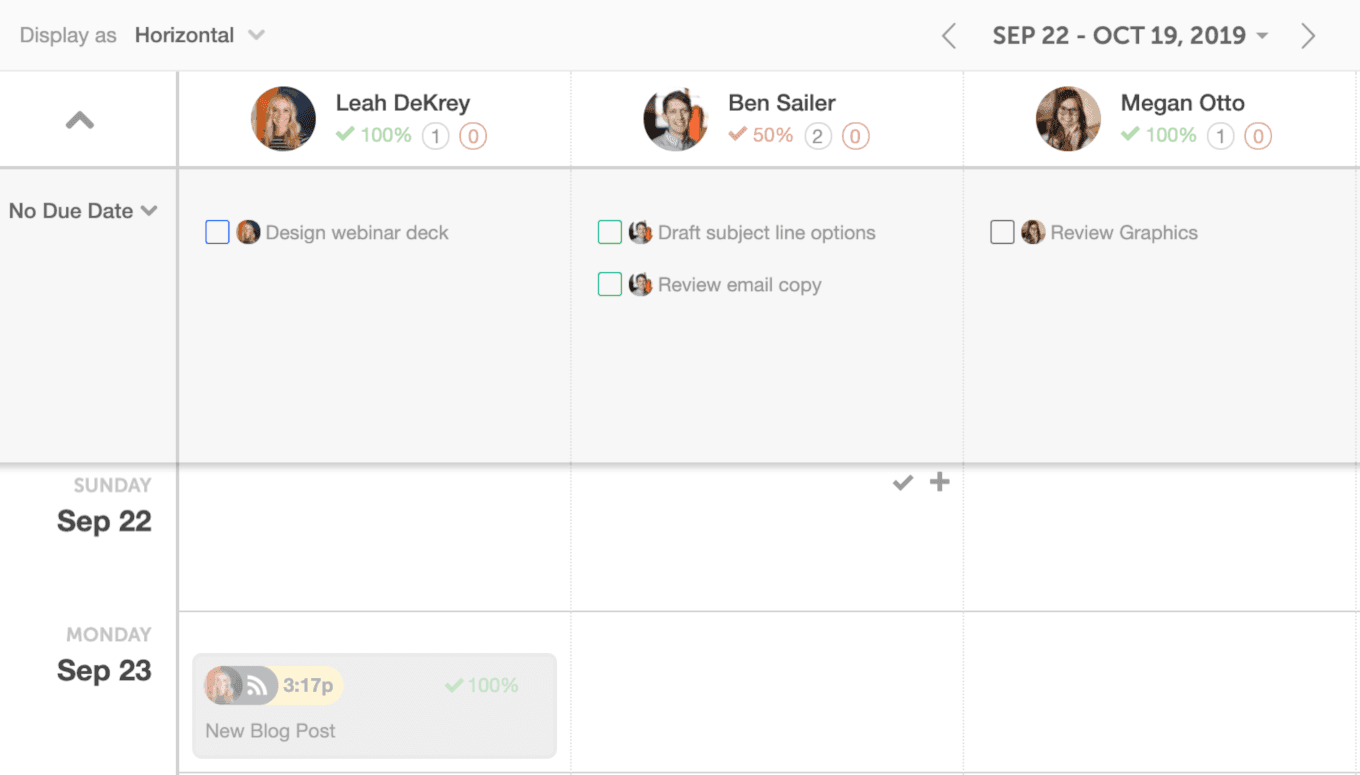Click Ben Sailer's task count 2 badge
The image size is (1360, 775).
coord(818,135)
